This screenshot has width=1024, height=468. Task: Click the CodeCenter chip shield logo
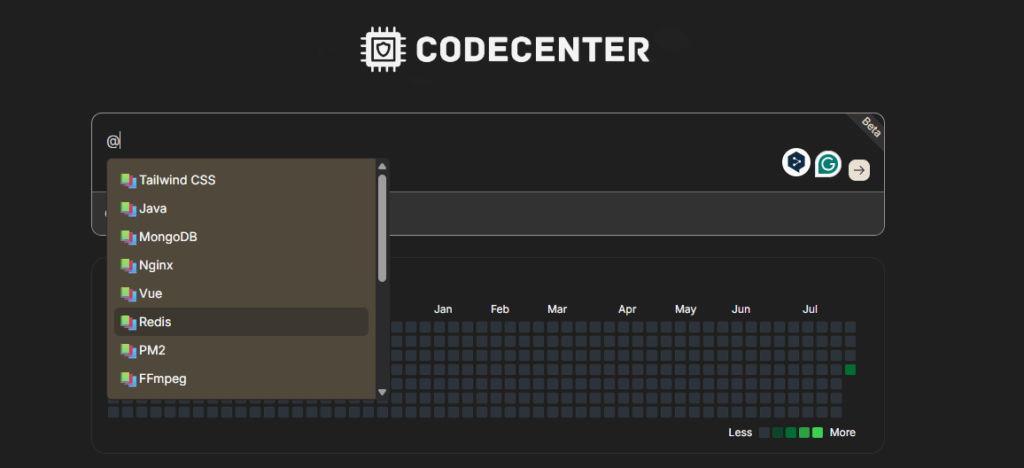383,49
